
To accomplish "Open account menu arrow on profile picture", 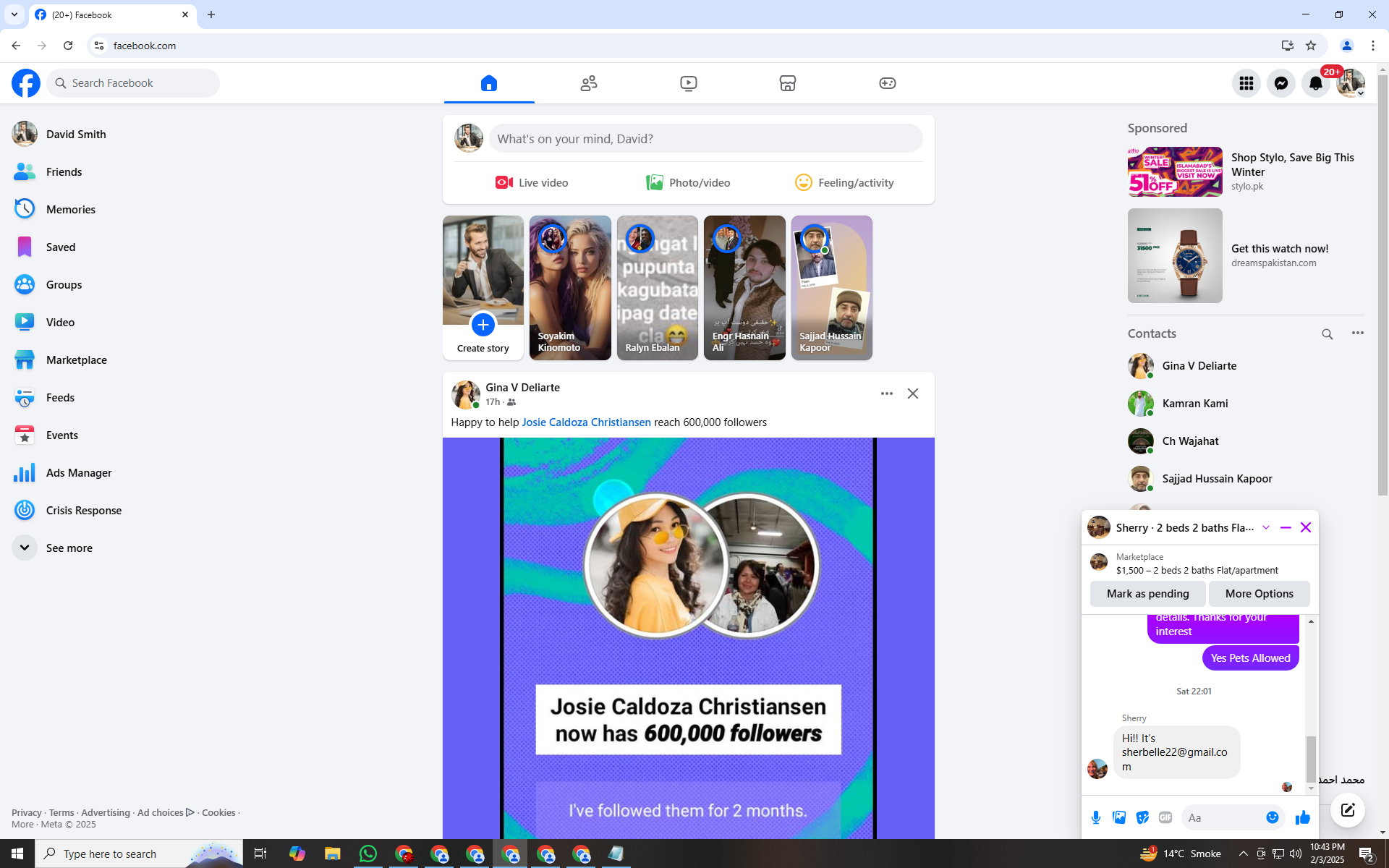I will pyautogui.click(x=1360, y=93).
